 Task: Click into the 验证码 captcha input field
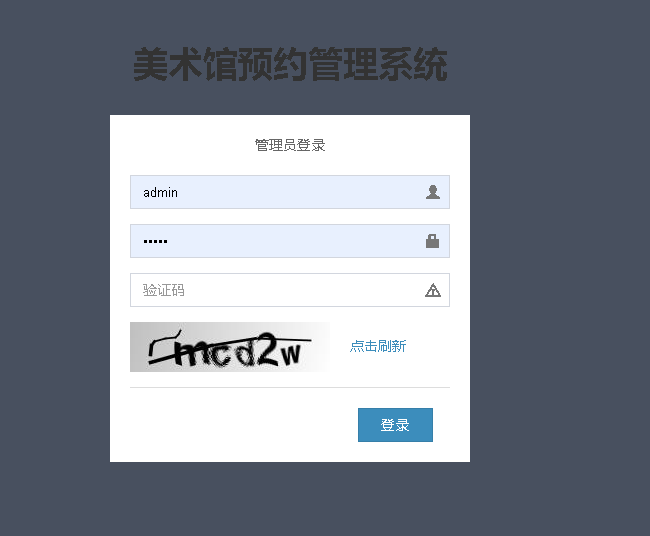pyautogui.click(x=290, y=290)
